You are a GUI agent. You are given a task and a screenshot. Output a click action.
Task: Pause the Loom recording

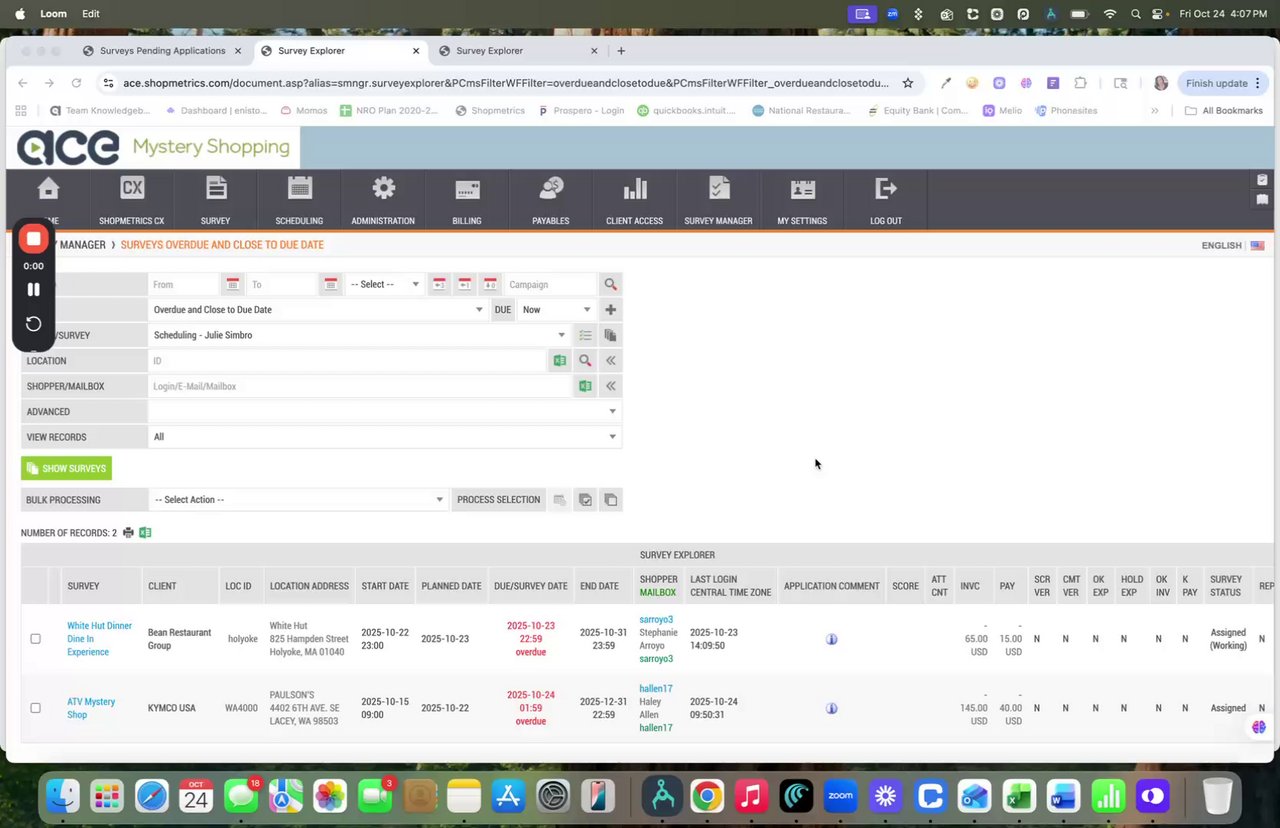tap(33, 289)
